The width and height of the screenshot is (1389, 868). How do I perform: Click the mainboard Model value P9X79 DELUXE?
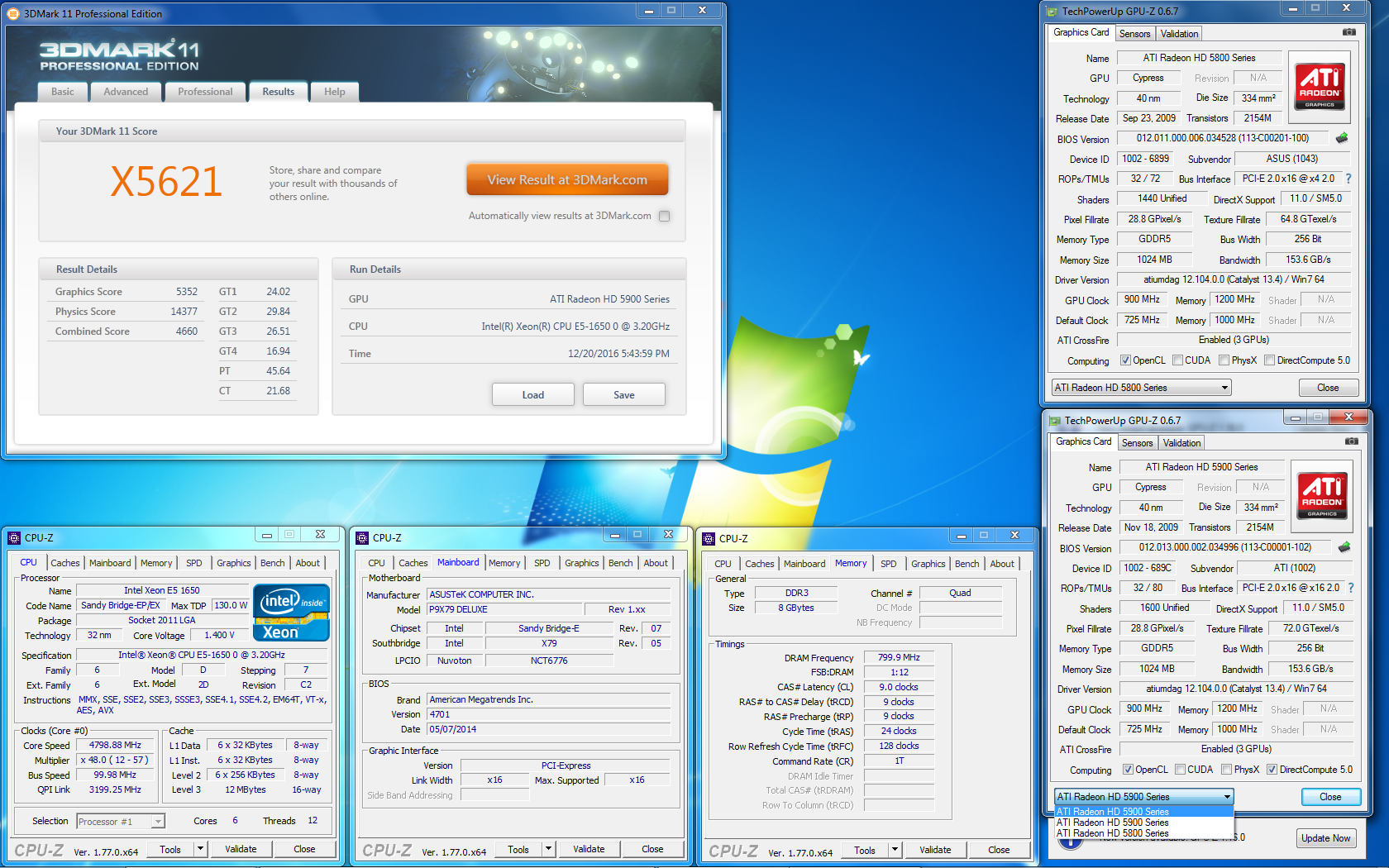(504, 609)
